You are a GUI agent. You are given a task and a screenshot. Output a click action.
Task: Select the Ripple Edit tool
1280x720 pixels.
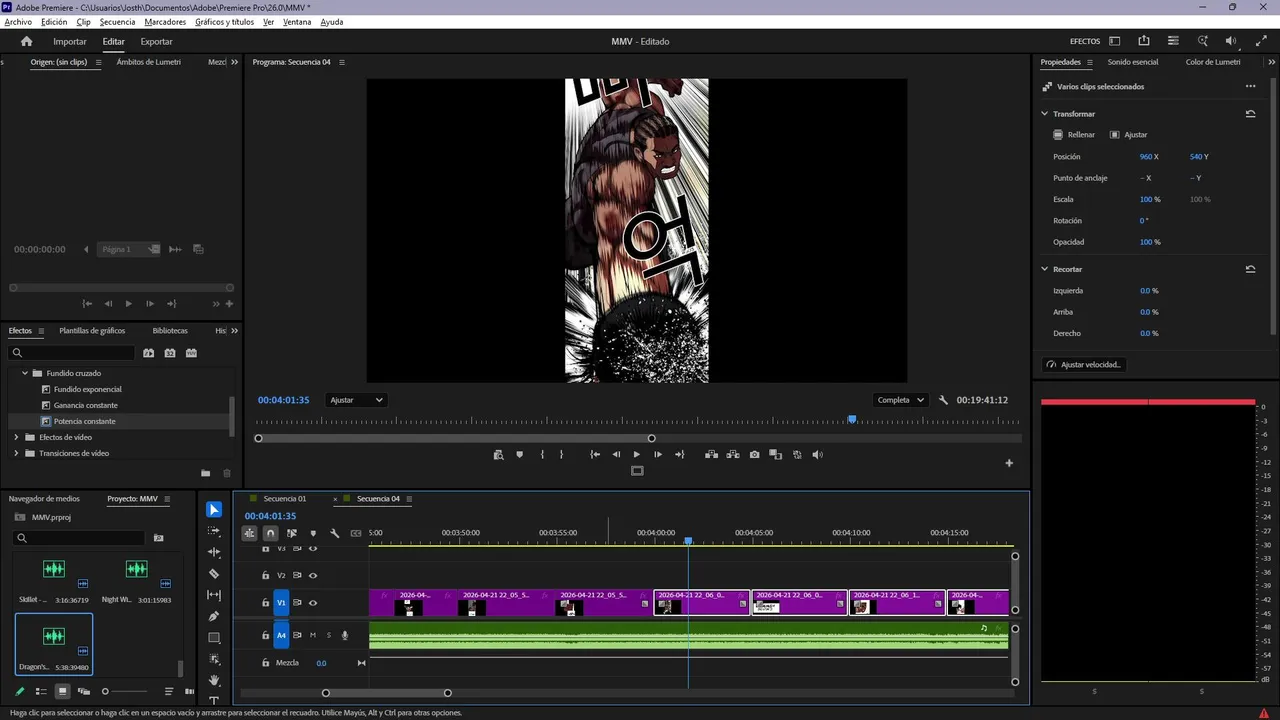(214, 552)
